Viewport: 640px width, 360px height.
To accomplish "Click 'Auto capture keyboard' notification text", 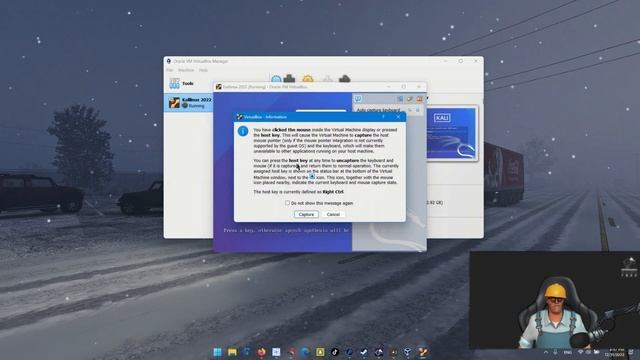I will click(x=378, y=110).
